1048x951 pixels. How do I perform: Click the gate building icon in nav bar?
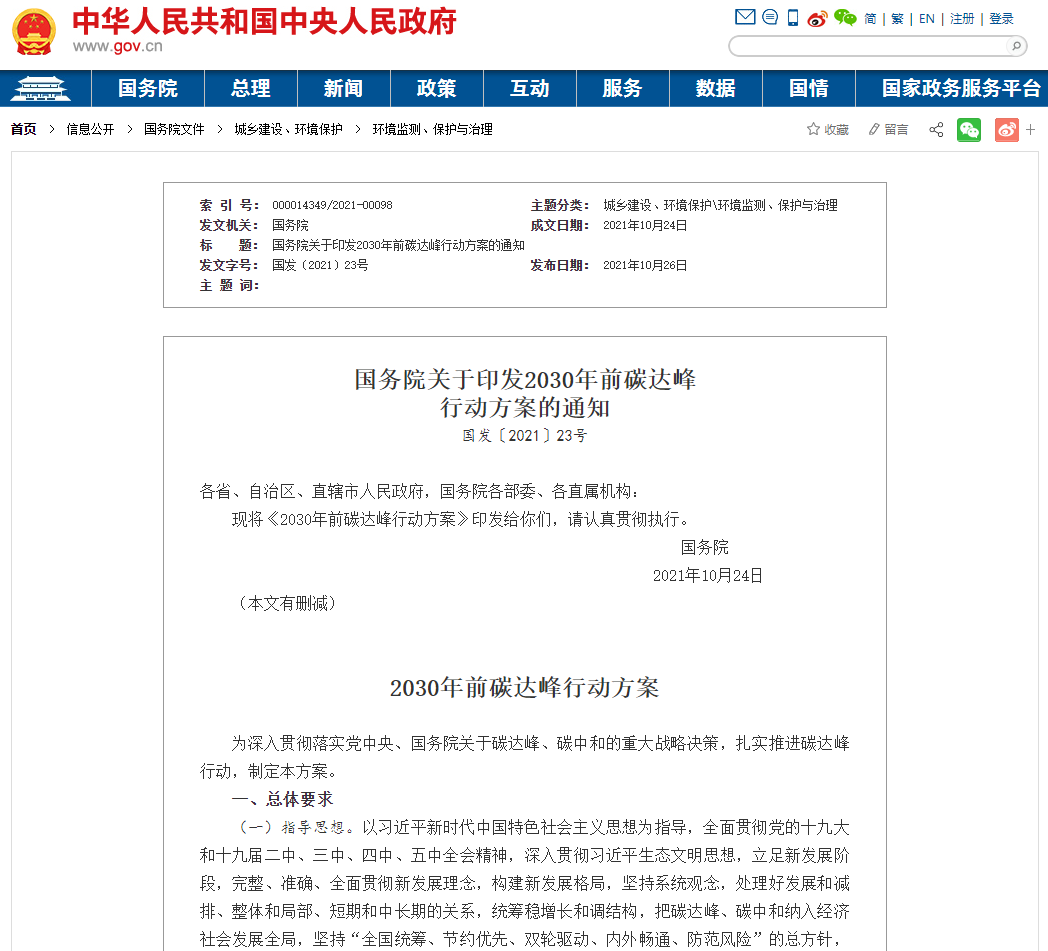pos(40,89)
